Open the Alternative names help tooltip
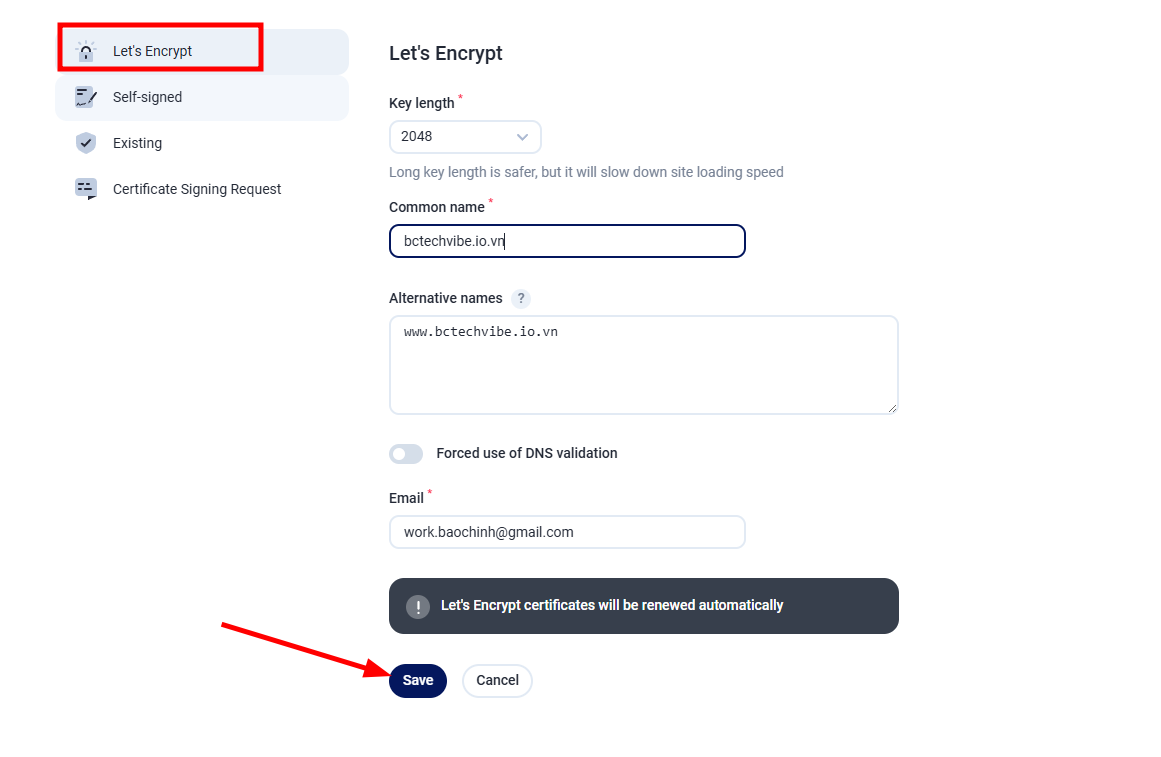The width and height of the screenshot is (1161, 757). coord(520,298)
